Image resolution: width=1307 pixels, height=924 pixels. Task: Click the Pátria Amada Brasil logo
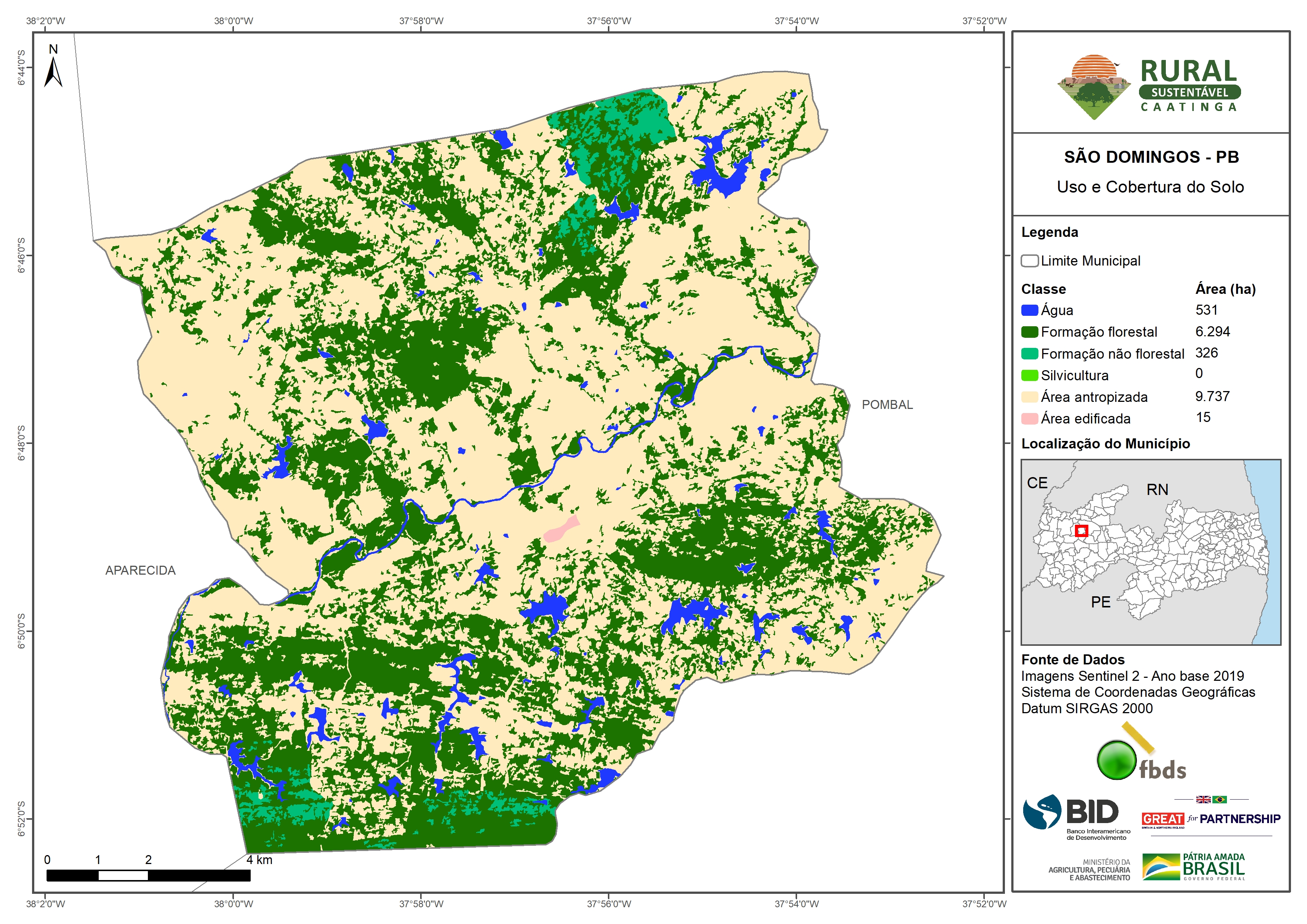1194,866
